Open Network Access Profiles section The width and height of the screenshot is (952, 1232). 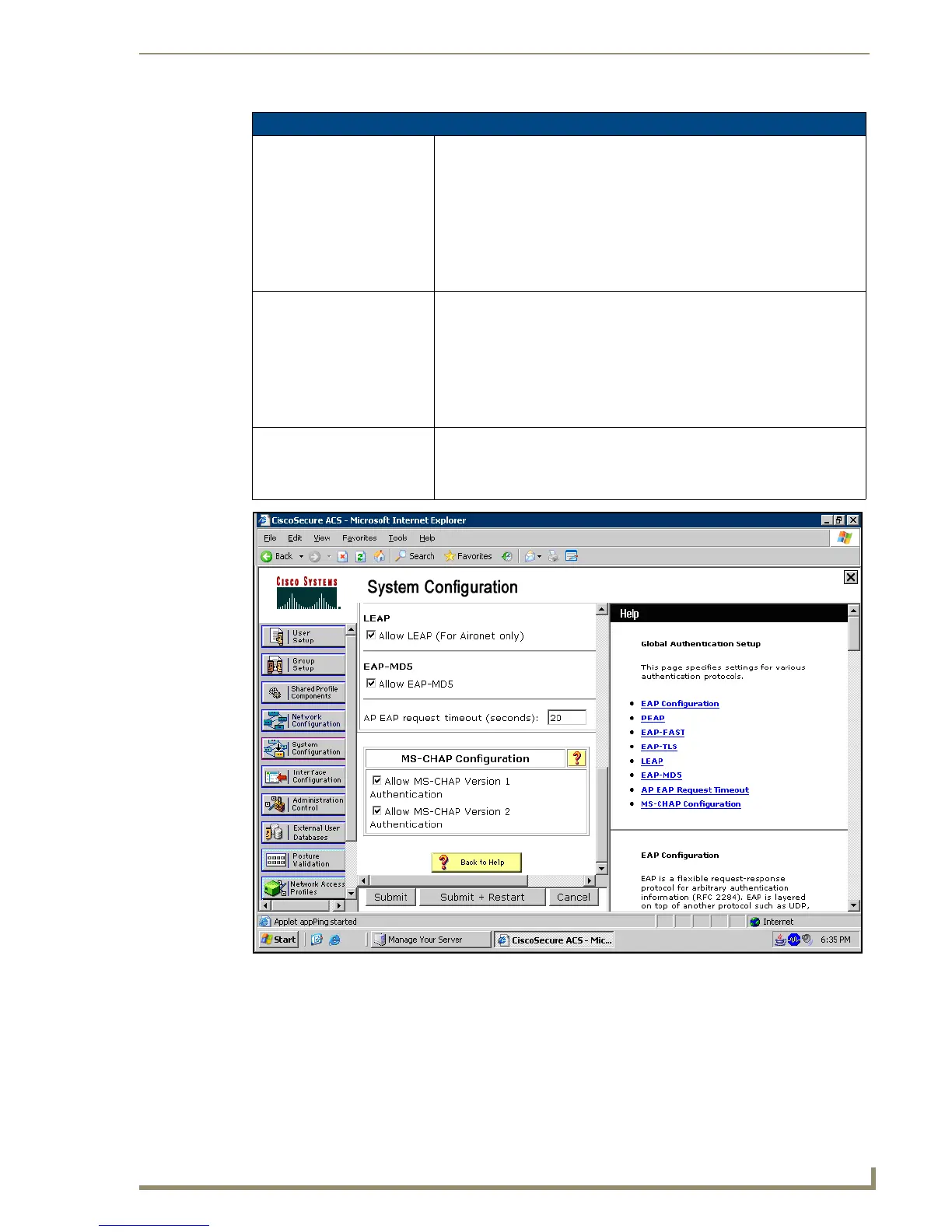(303, 887)
